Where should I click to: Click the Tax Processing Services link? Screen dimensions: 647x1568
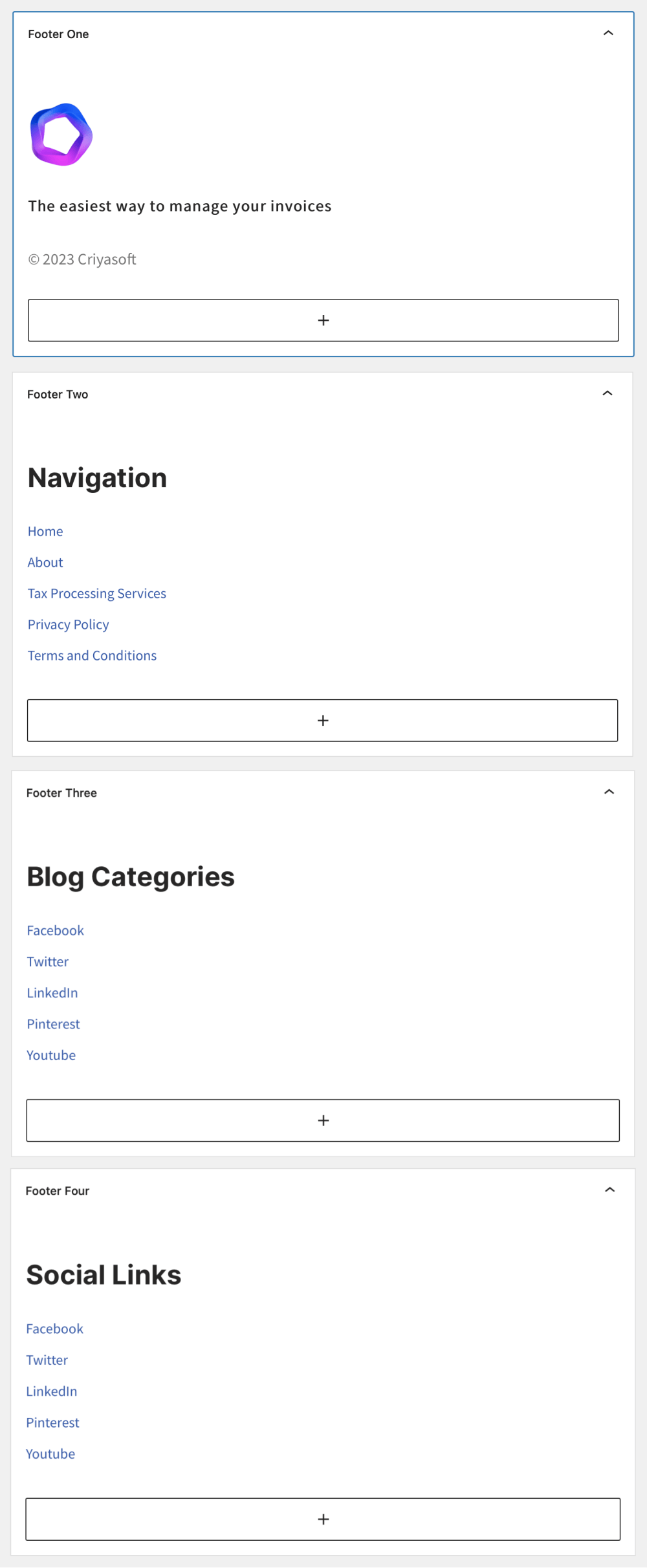[x=97, y=593]
